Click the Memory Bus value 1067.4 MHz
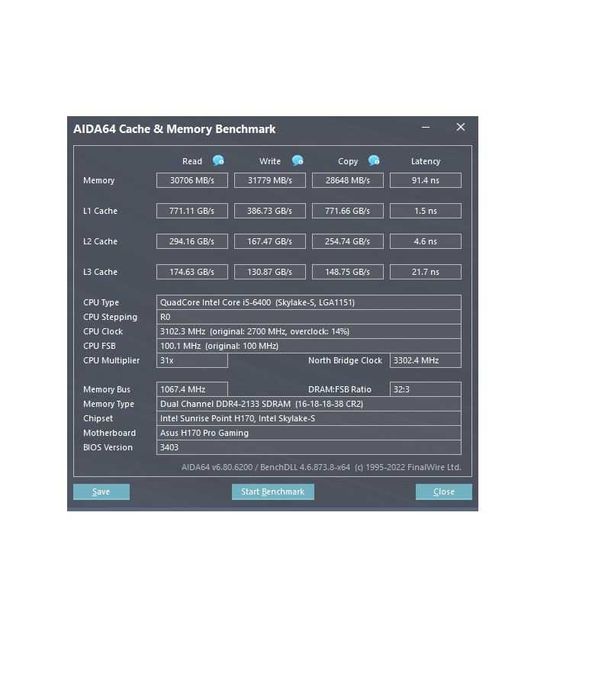 (x=192, y=389)
